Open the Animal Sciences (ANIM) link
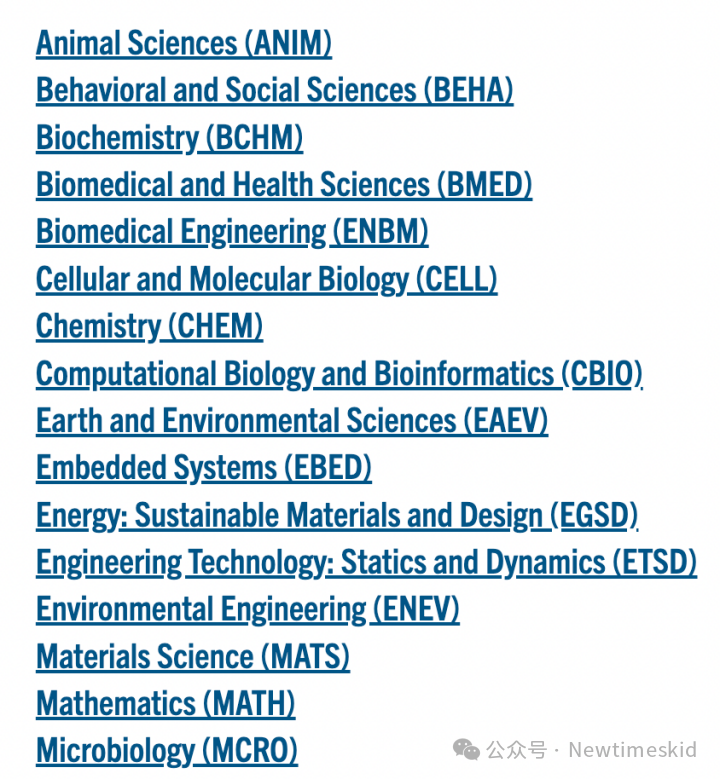 point(184,44)
